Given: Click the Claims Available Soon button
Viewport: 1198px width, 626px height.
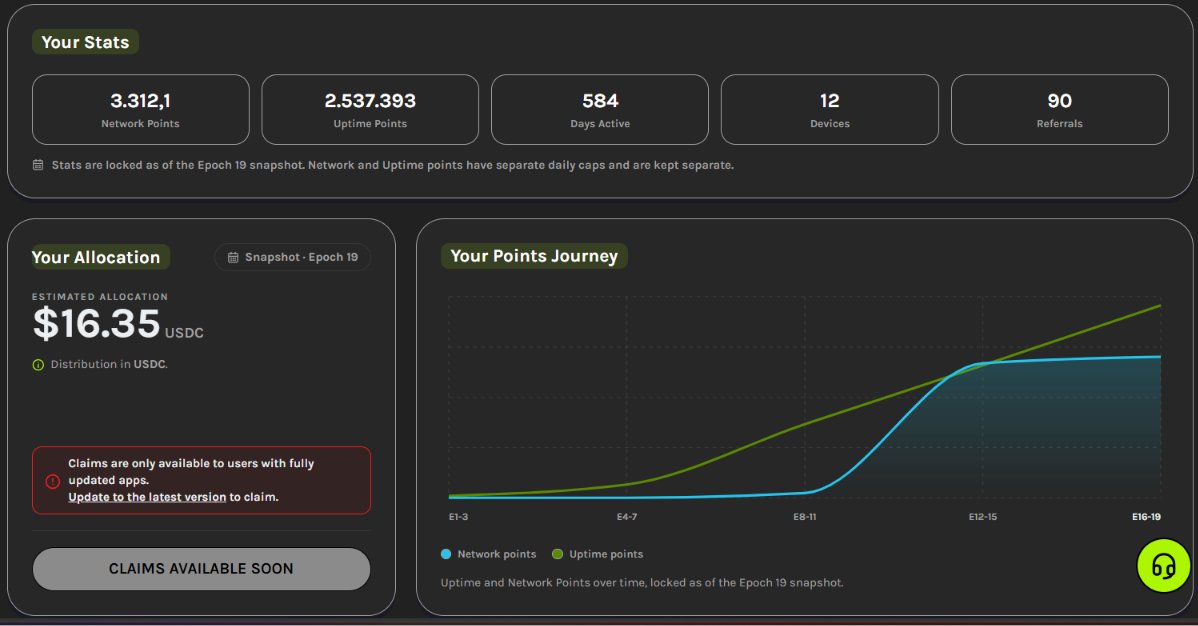Looking at the screenshot, I should click(x=201, y=569).
